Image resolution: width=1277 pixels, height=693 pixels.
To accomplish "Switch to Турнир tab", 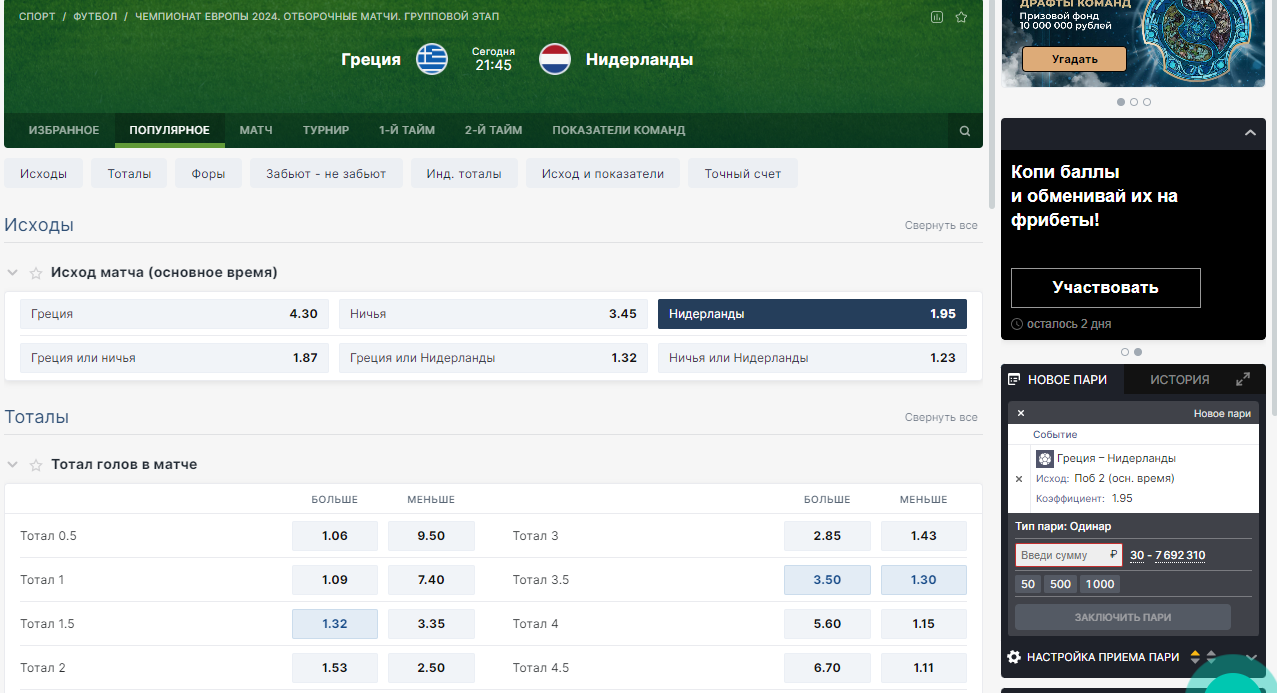I will (326, 131).
